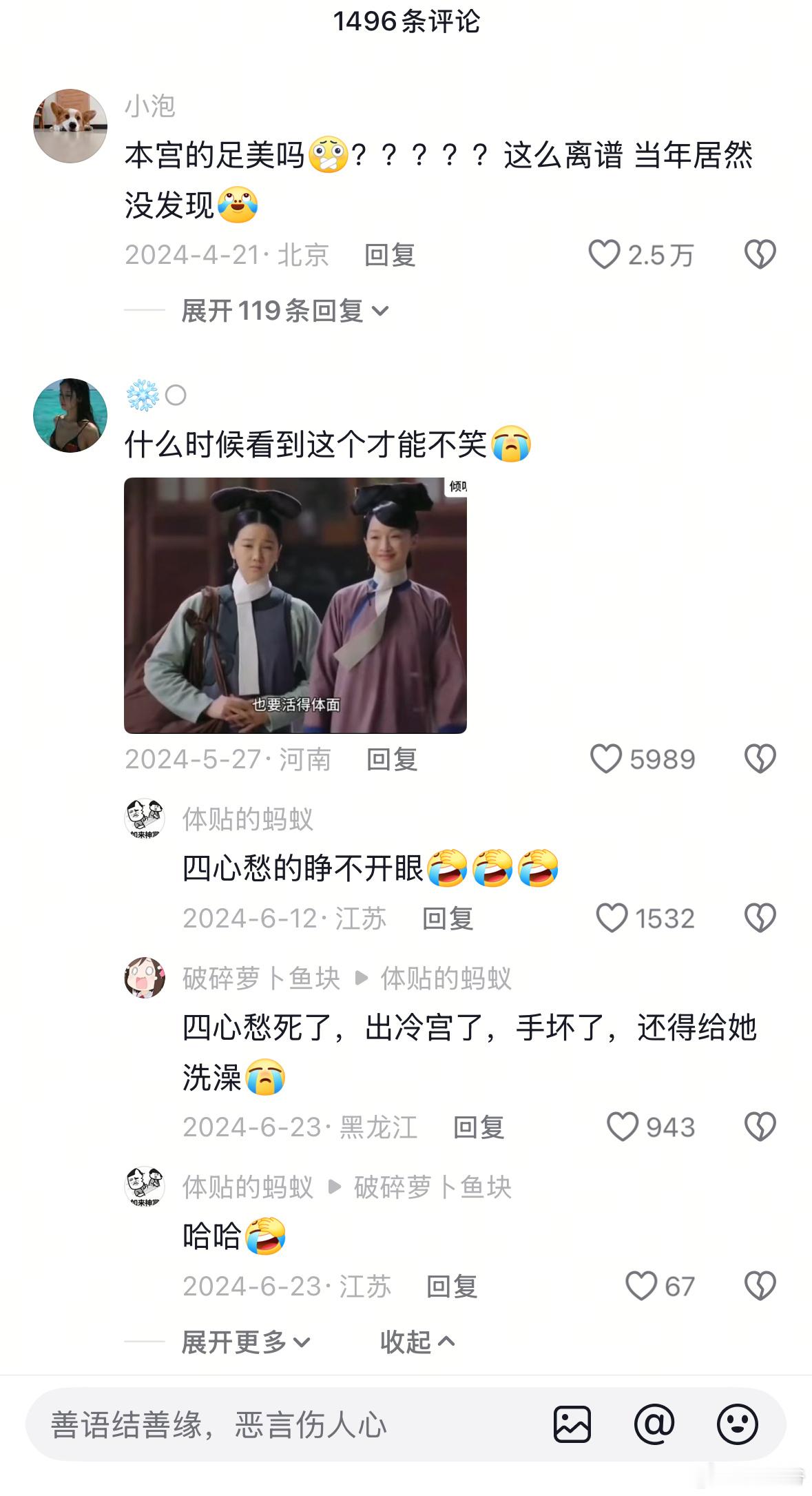Open 小泡's corgi avatar
This screenshot has width=812, height=1496.
pyautogui.click(x=70, y=126)
